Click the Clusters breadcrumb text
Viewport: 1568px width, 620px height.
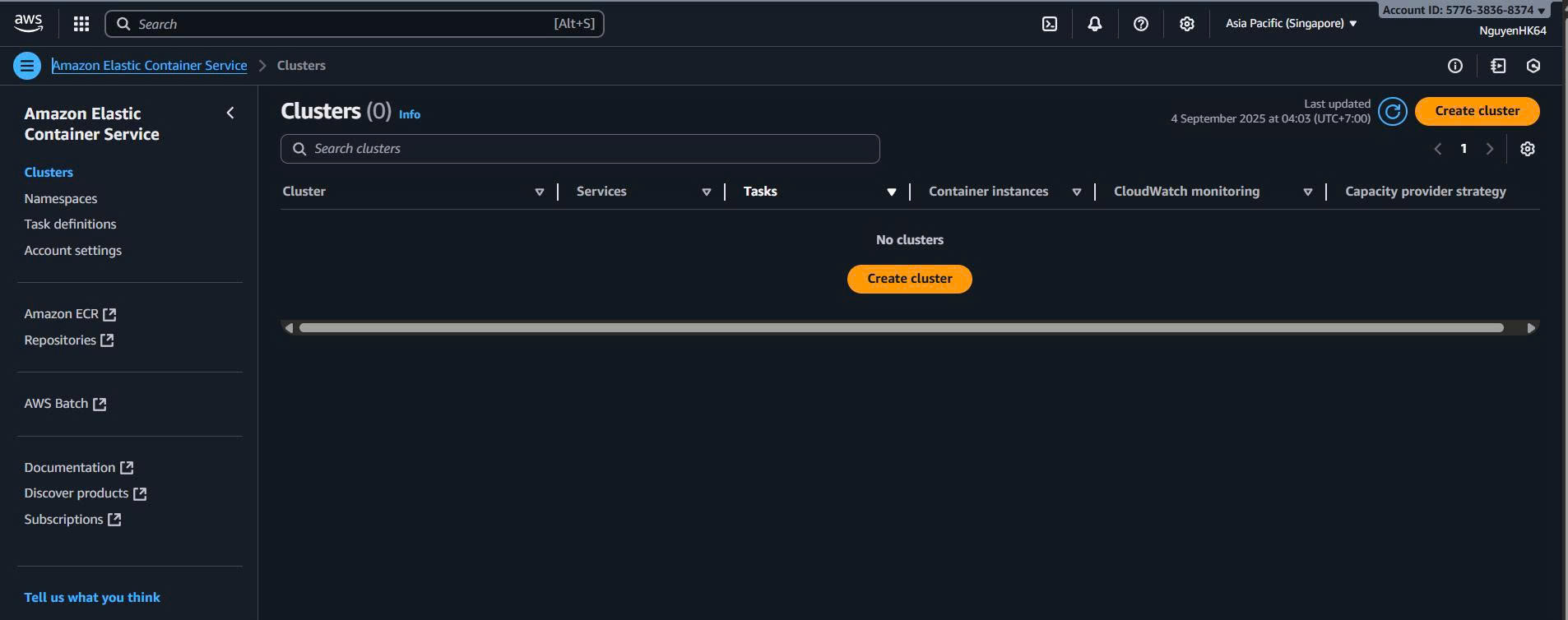[301, 66]
